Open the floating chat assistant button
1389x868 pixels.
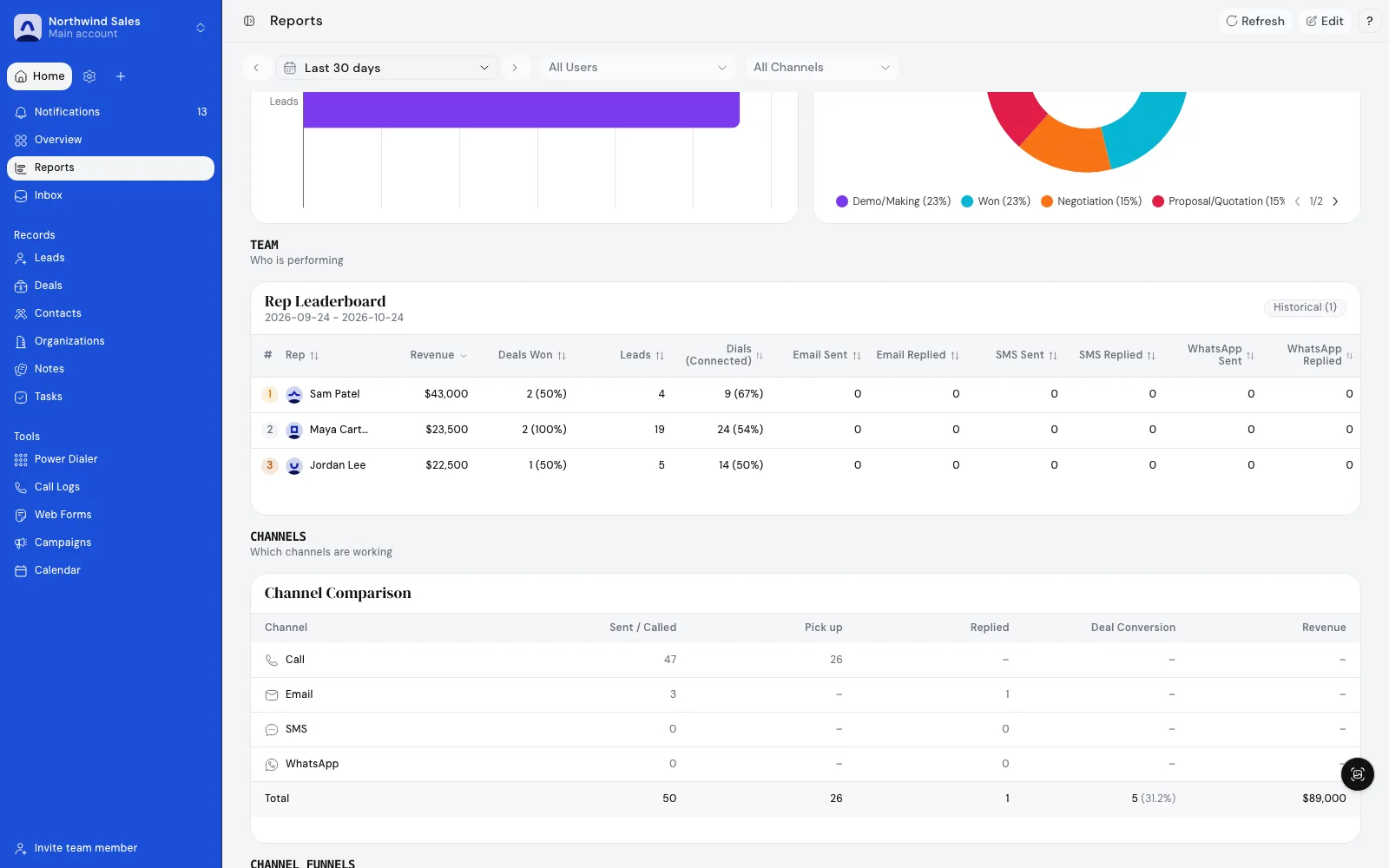pyautogui.click(x=1358, y=774)
